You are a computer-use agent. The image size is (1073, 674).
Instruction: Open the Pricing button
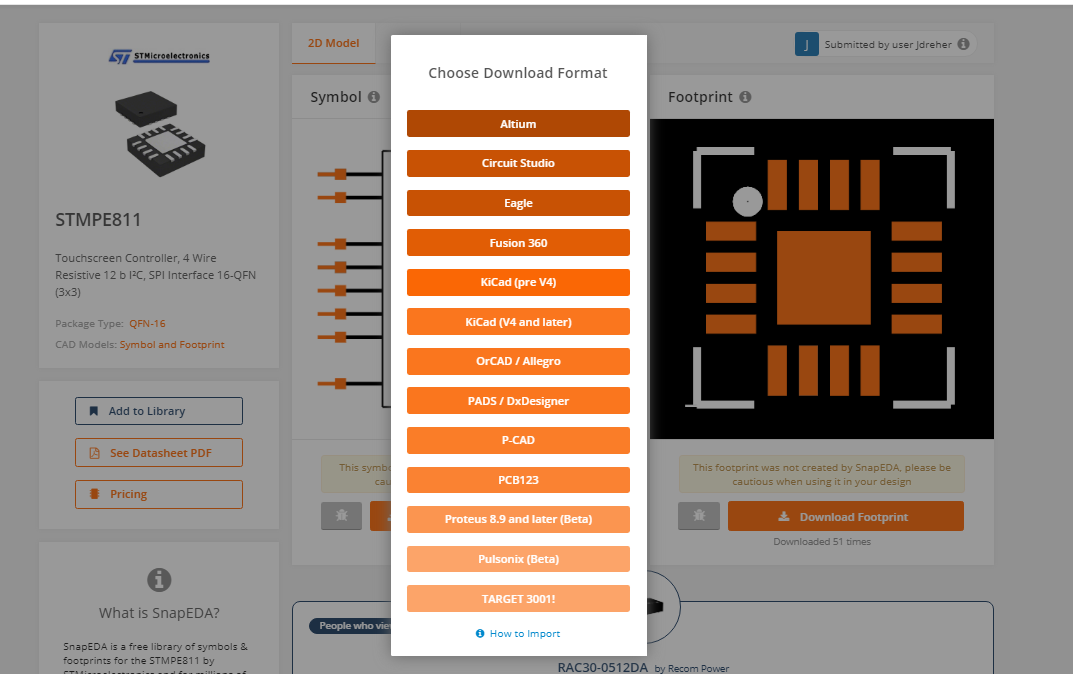(159, 494)
